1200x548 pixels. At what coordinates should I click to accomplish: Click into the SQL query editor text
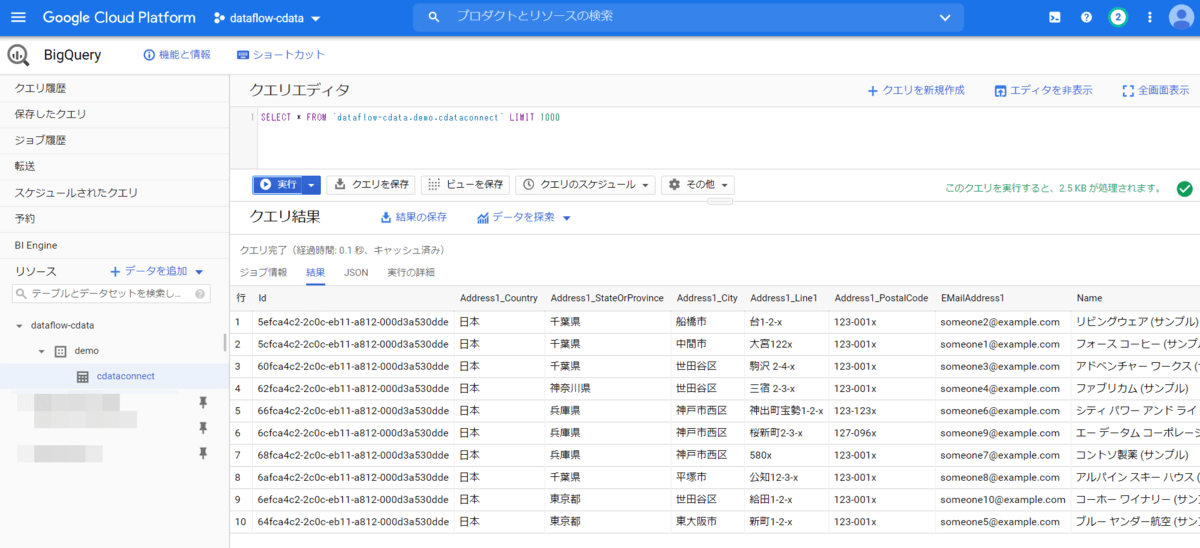click(409, 117)
